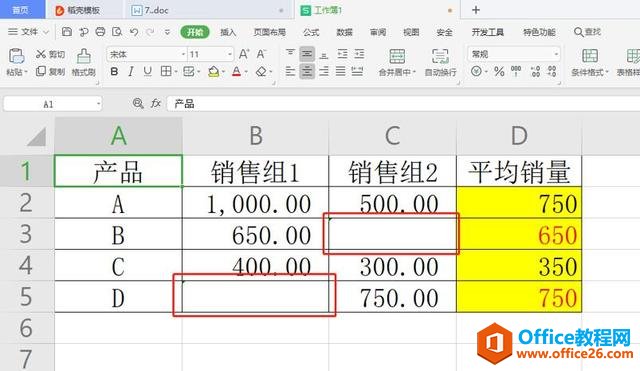The image size is (640, 371).
Task: Switch to the 7.doc document tab
Action: tap(156, 10)
